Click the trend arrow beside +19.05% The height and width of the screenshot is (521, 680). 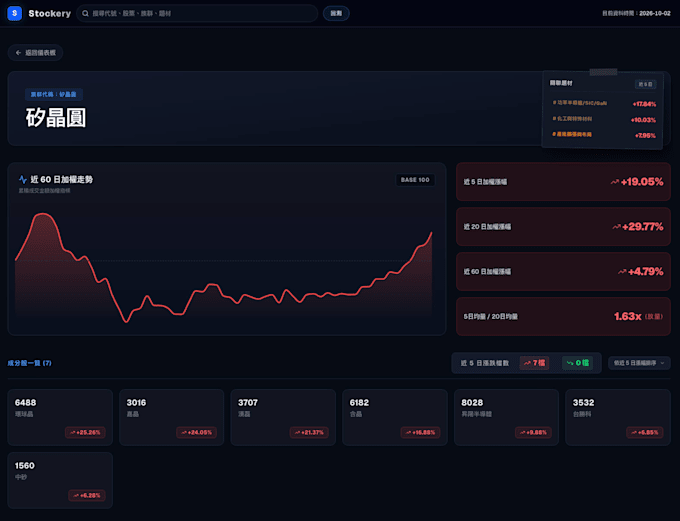[615, 182]
